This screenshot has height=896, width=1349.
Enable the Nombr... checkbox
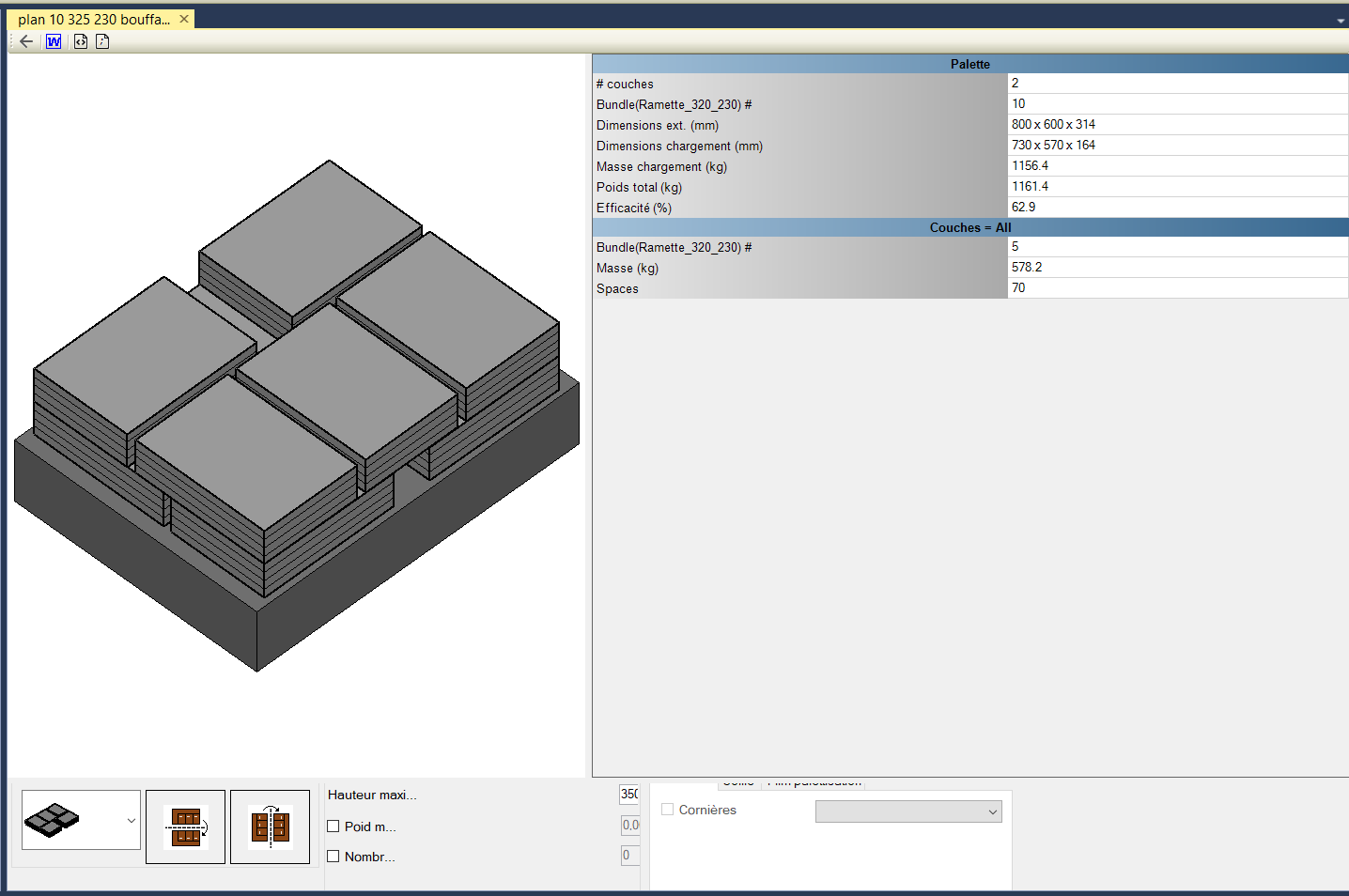333,857
